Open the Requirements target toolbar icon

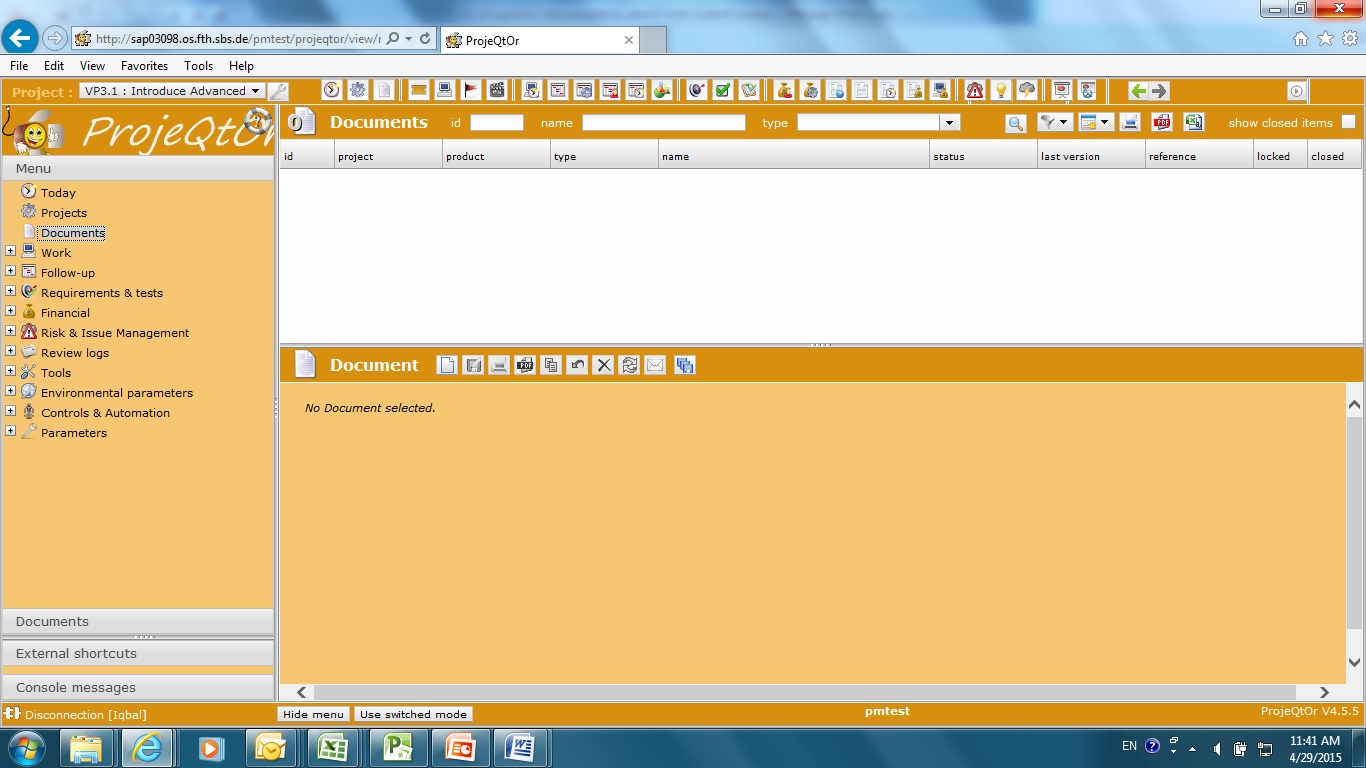[x=697, y=91]
